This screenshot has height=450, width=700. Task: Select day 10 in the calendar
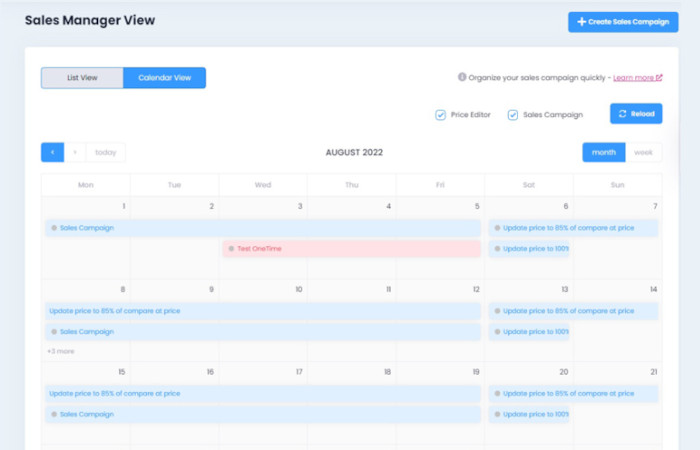(299, 289)
